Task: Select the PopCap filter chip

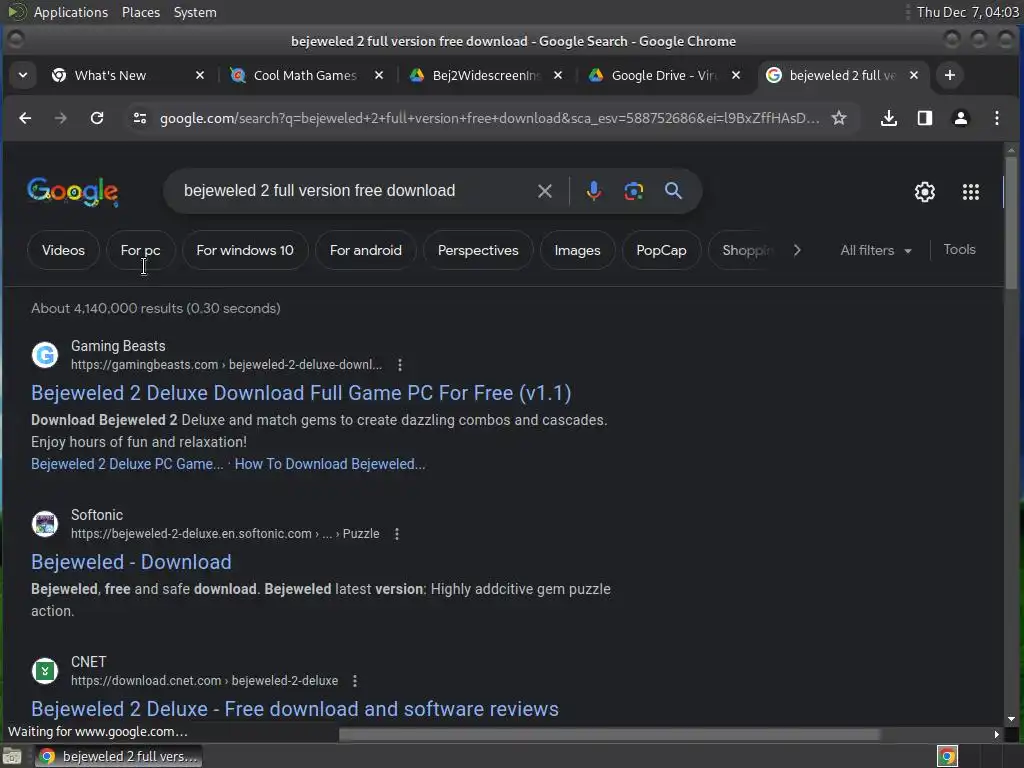Action: (x=661, y=250)
